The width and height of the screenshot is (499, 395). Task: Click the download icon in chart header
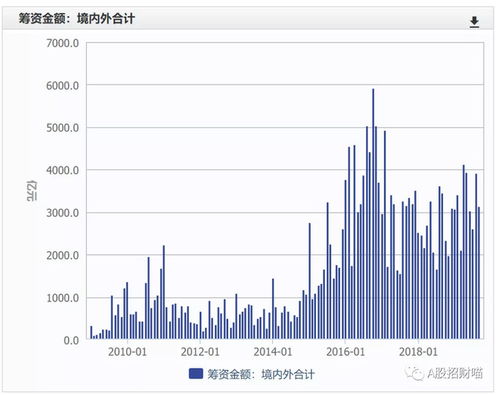(x=474, y=22)
